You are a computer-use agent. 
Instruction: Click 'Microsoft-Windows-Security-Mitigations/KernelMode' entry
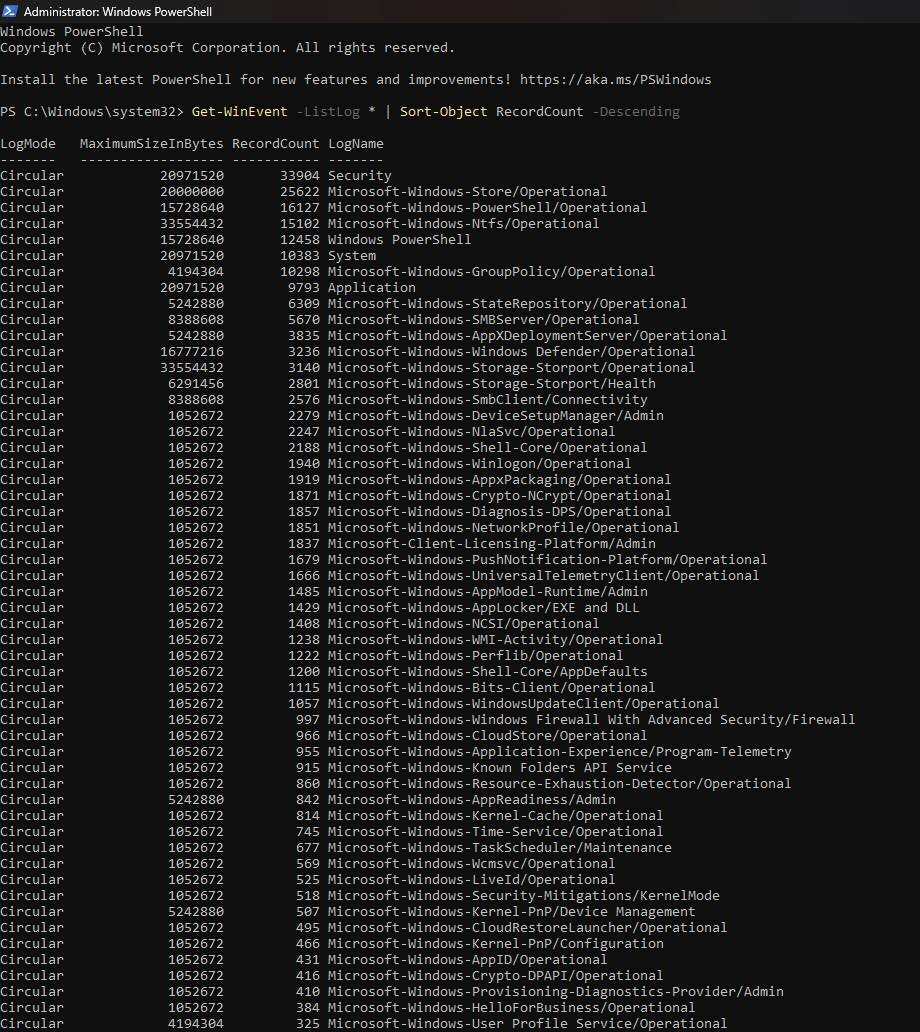click(523, 896)
